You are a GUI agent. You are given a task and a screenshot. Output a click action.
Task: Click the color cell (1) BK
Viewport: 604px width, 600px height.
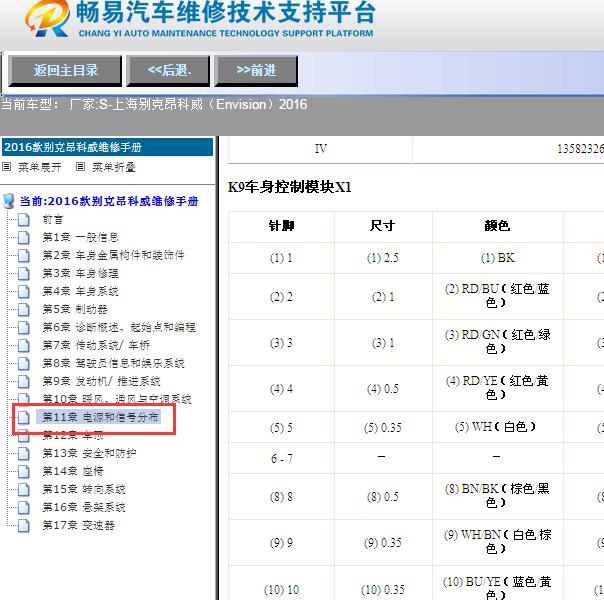(497, 258)
